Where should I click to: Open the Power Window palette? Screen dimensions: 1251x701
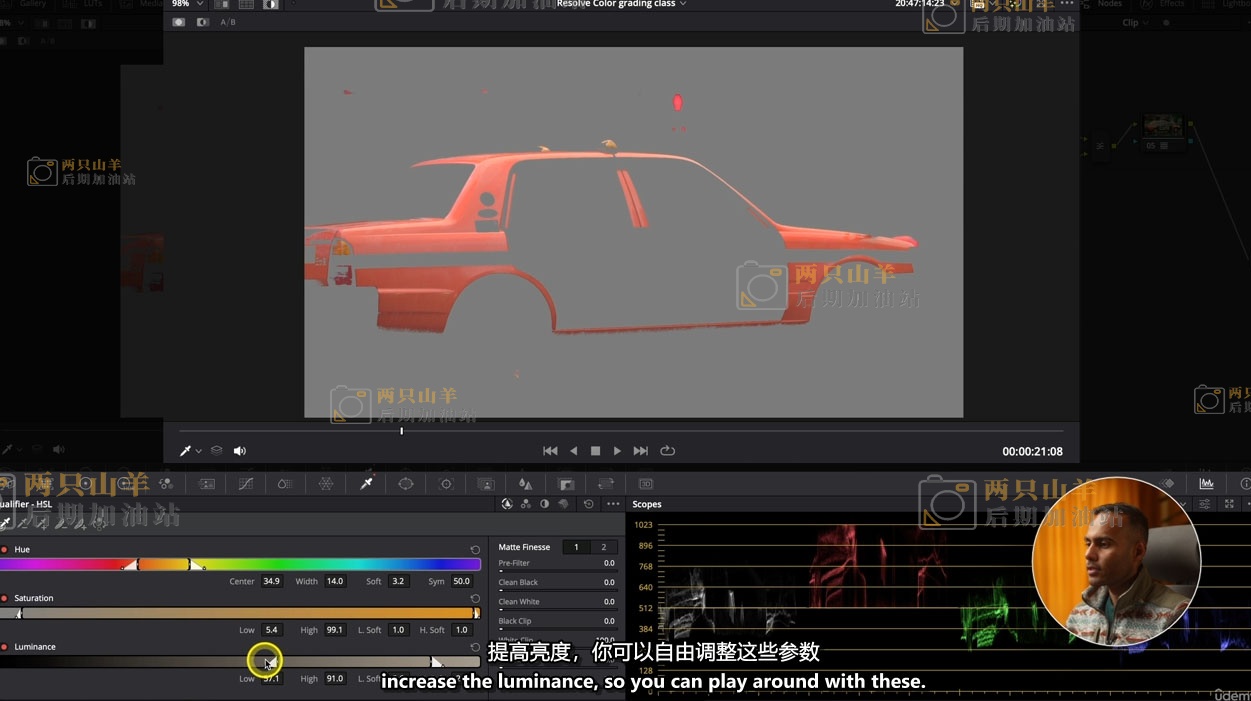pos(406,484)
